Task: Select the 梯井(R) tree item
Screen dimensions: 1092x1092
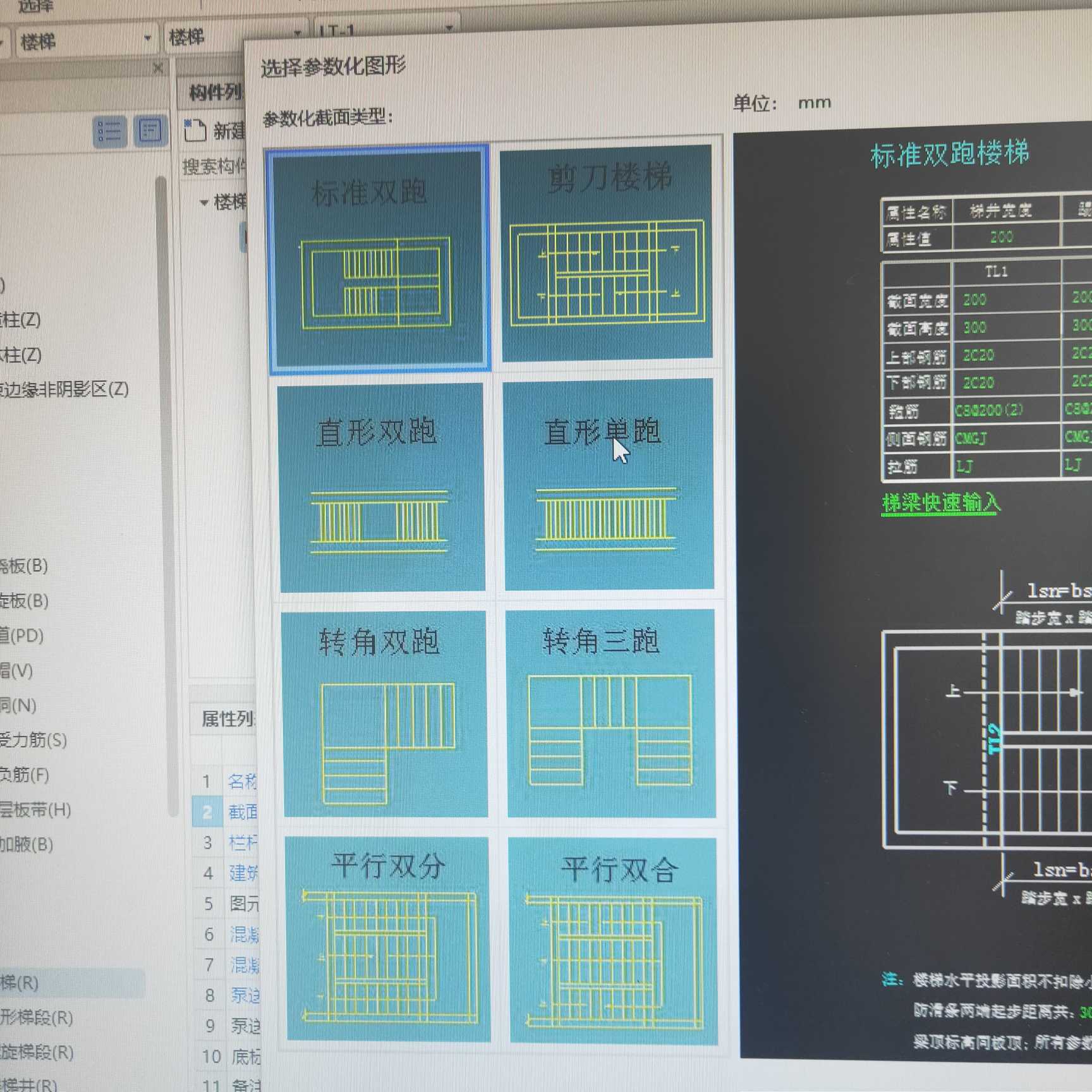Action: (x=29, y=1085)
